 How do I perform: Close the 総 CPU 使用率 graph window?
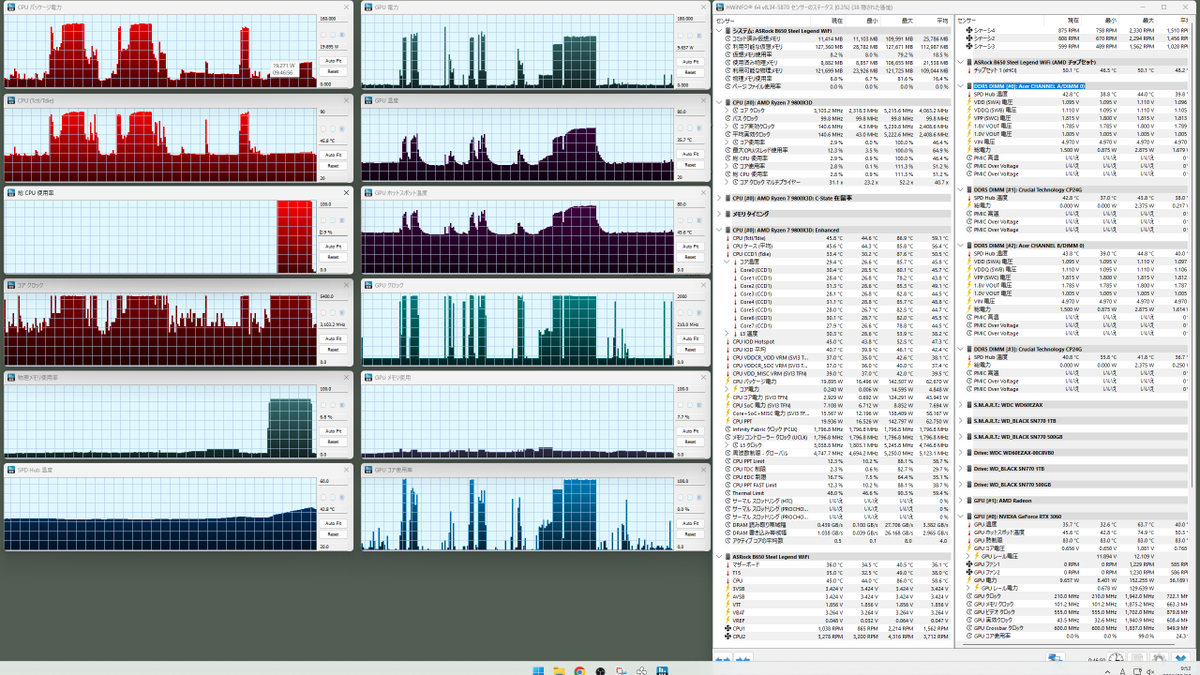346,193
